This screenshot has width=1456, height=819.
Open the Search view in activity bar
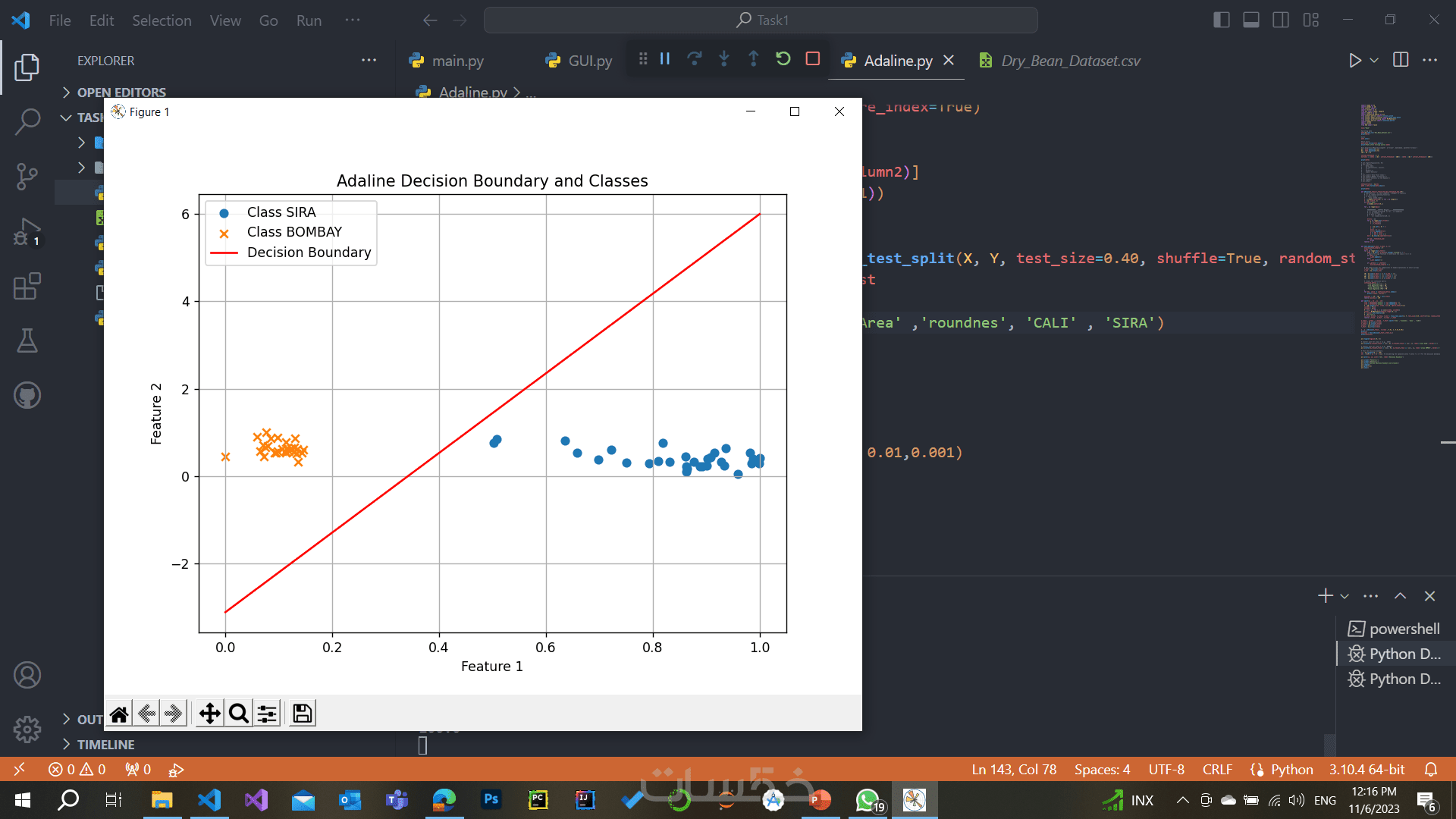(x=27, y=121)
